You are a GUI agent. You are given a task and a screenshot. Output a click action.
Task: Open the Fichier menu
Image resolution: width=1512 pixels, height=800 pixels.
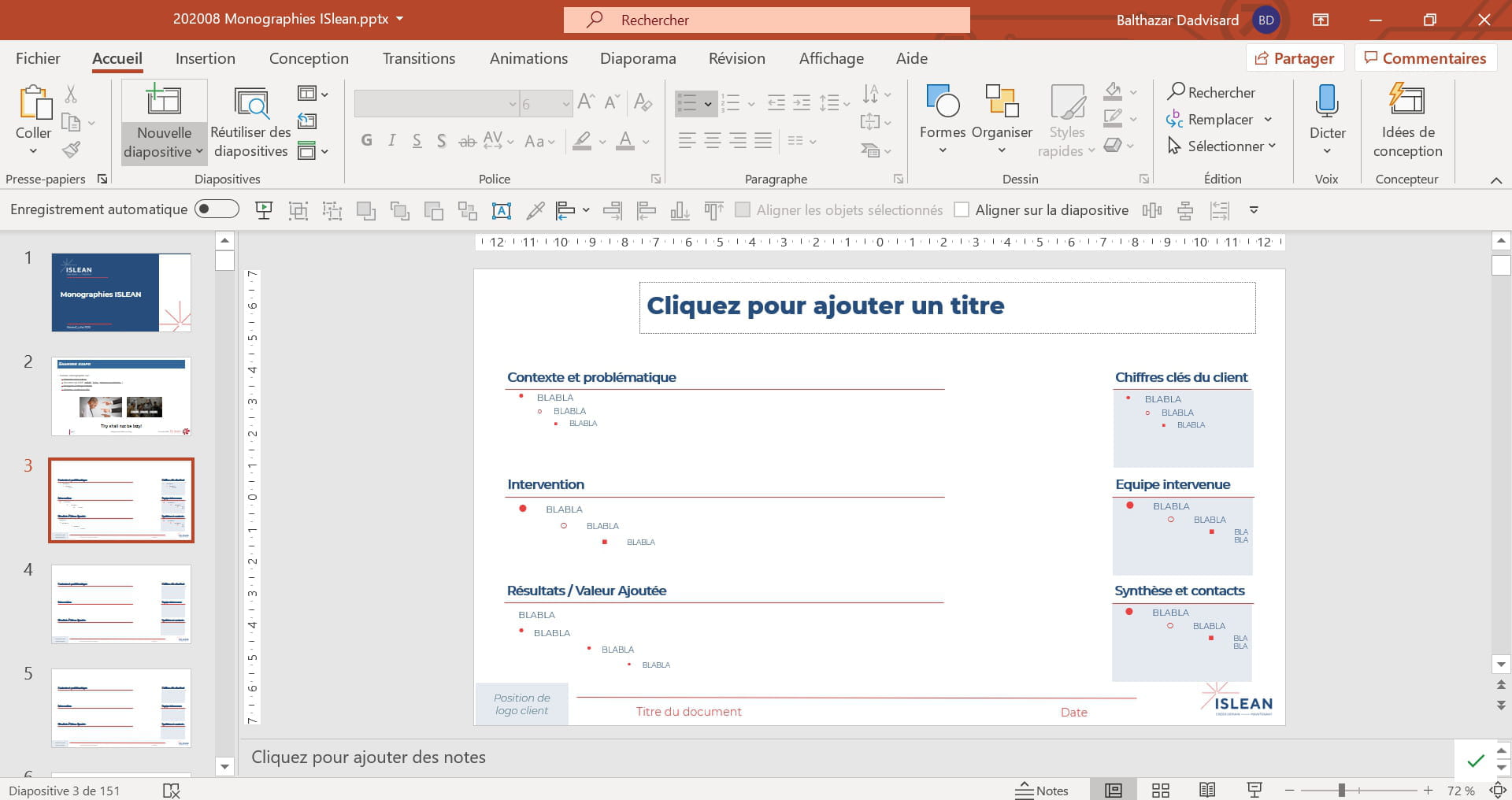[x=38, y=58]
